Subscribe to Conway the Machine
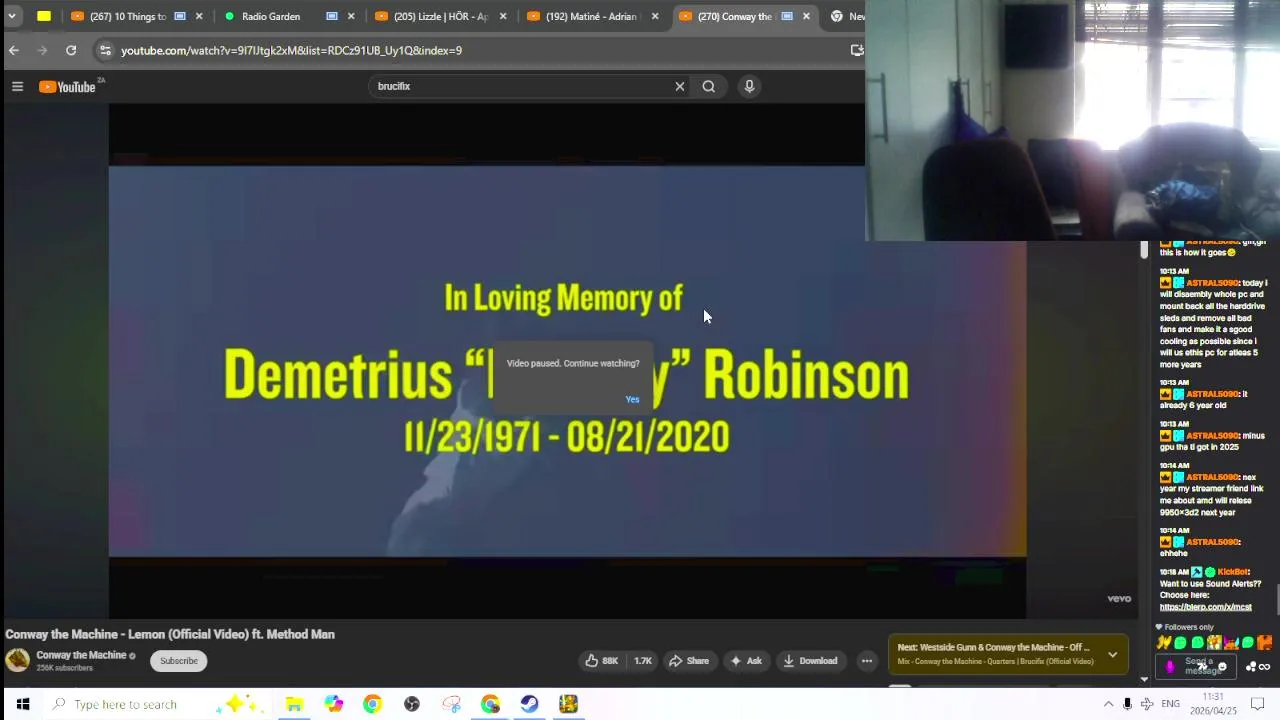 point(179,660)
